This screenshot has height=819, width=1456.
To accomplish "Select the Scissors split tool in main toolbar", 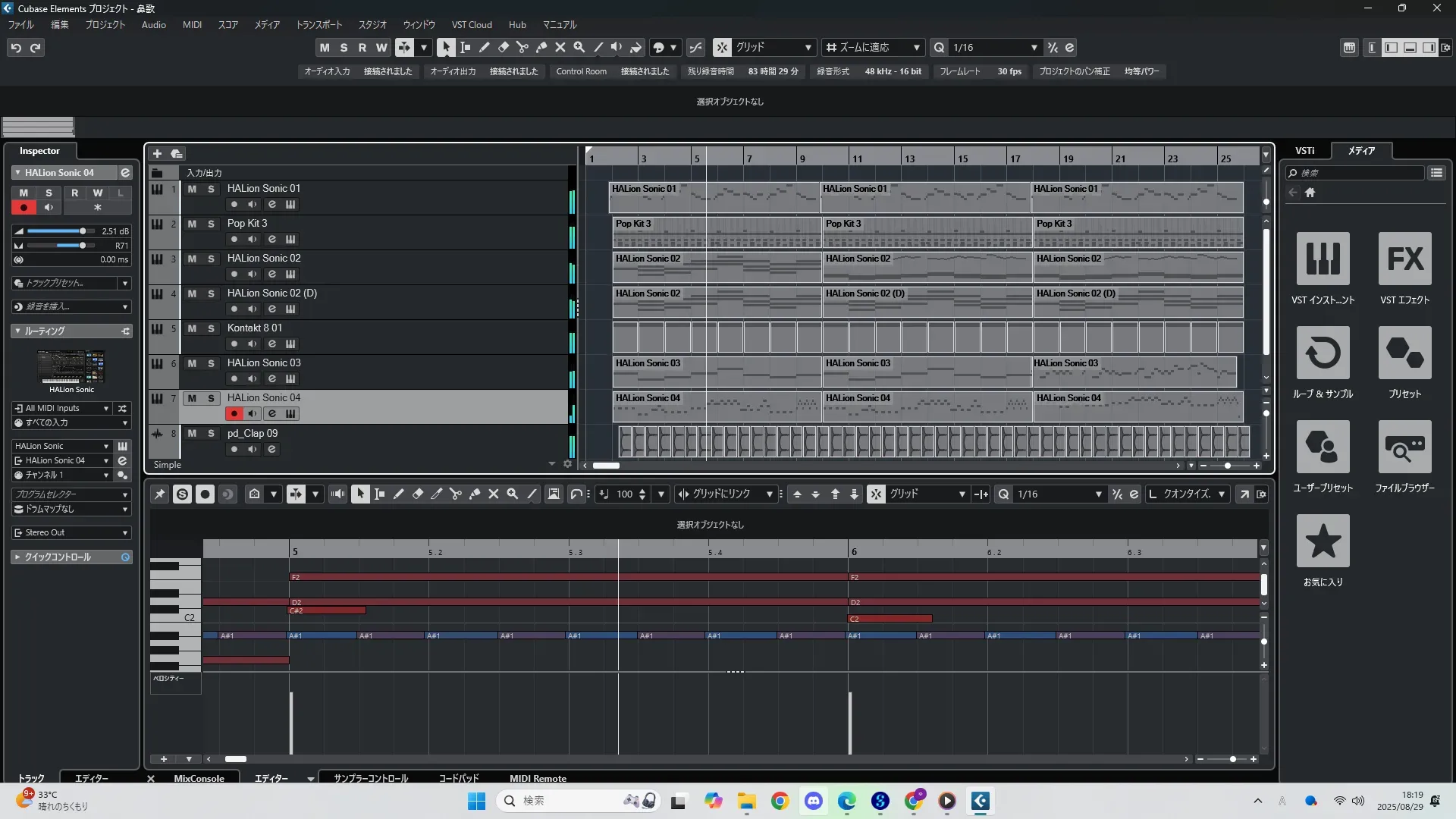I will pos(522,47).
